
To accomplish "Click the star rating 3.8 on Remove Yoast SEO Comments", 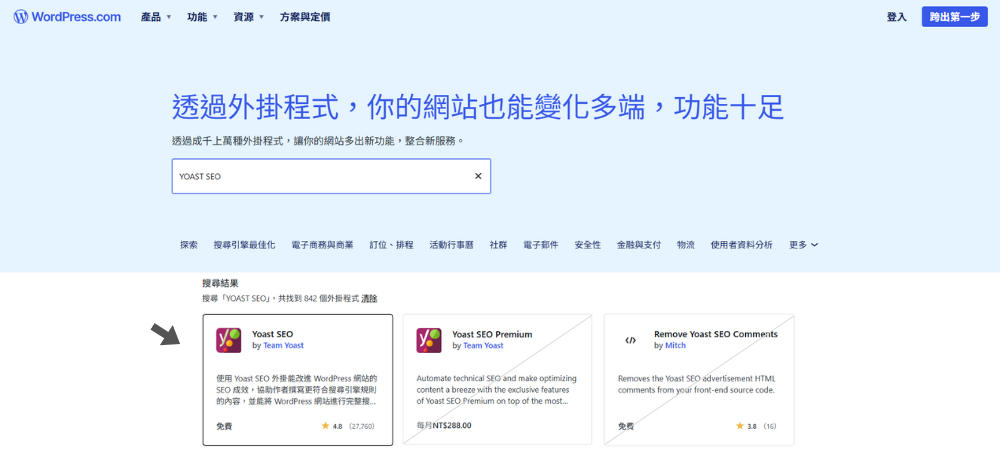I will [x=746, y=426].
